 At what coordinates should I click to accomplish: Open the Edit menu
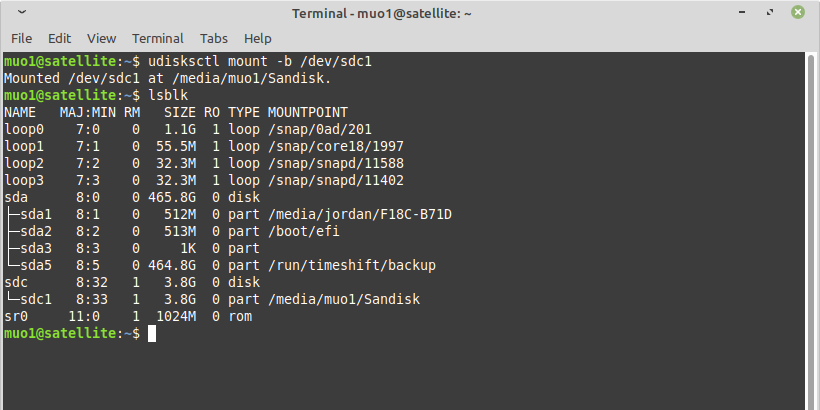click(60, 38)
